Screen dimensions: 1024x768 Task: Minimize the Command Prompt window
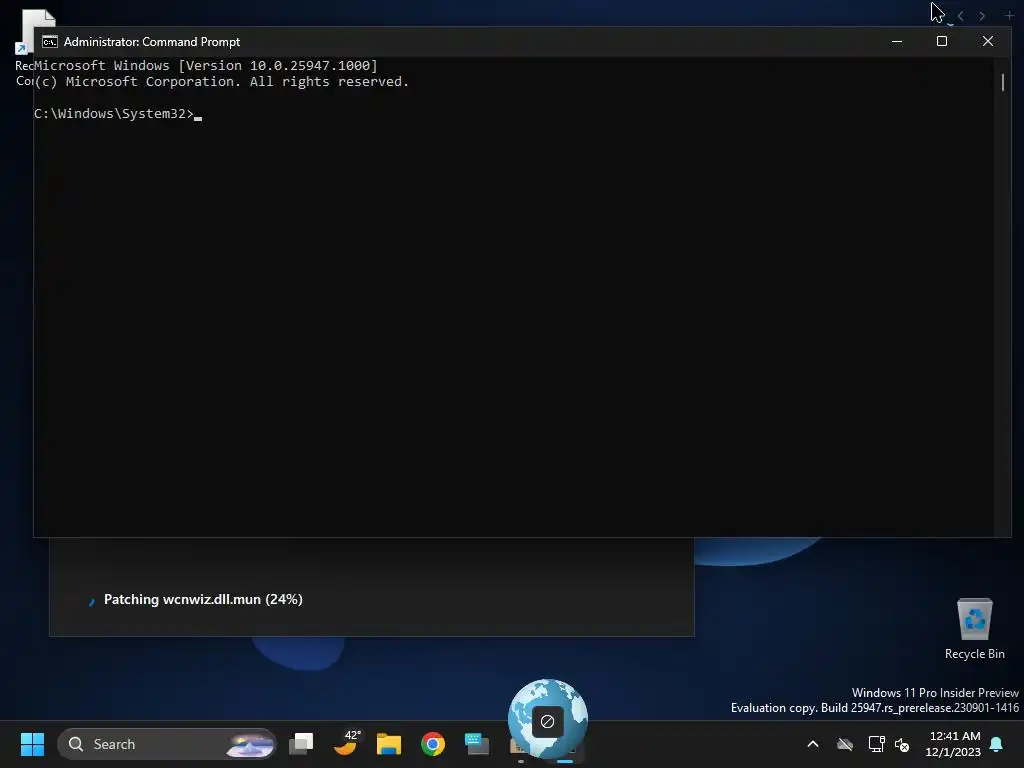pyautogui.click(x=897, y=41)
